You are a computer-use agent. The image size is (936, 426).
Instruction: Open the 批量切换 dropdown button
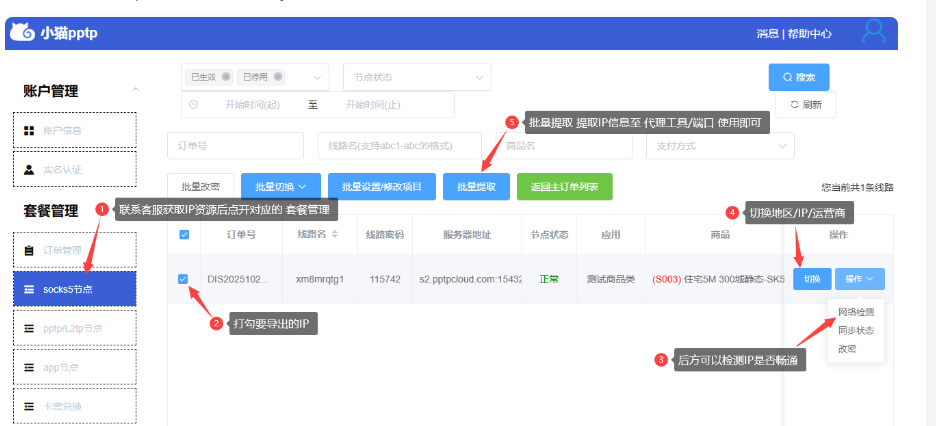[281, 187]
